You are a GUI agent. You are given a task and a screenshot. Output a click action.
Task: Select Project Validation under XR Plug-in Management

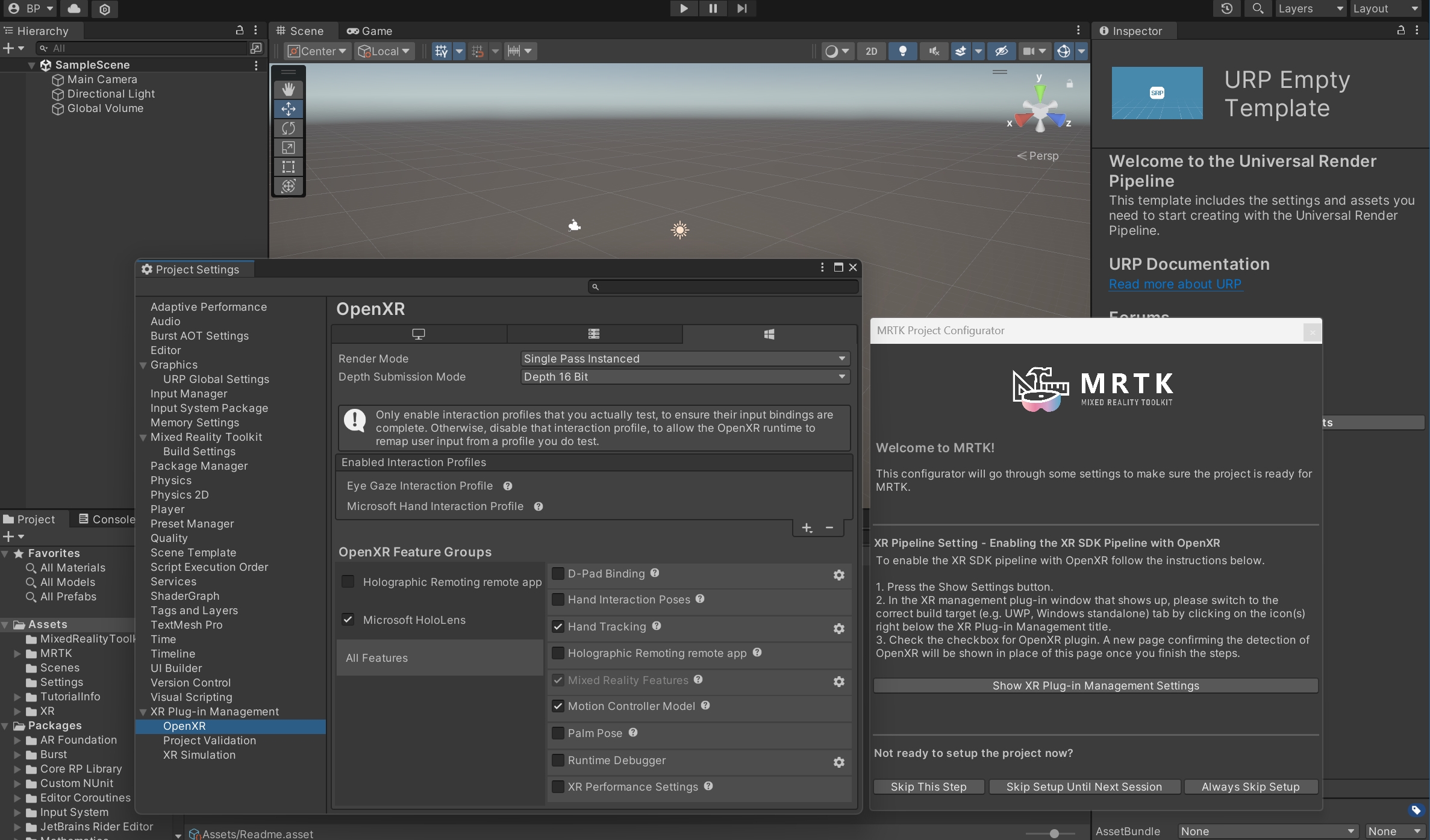[210, 741]
